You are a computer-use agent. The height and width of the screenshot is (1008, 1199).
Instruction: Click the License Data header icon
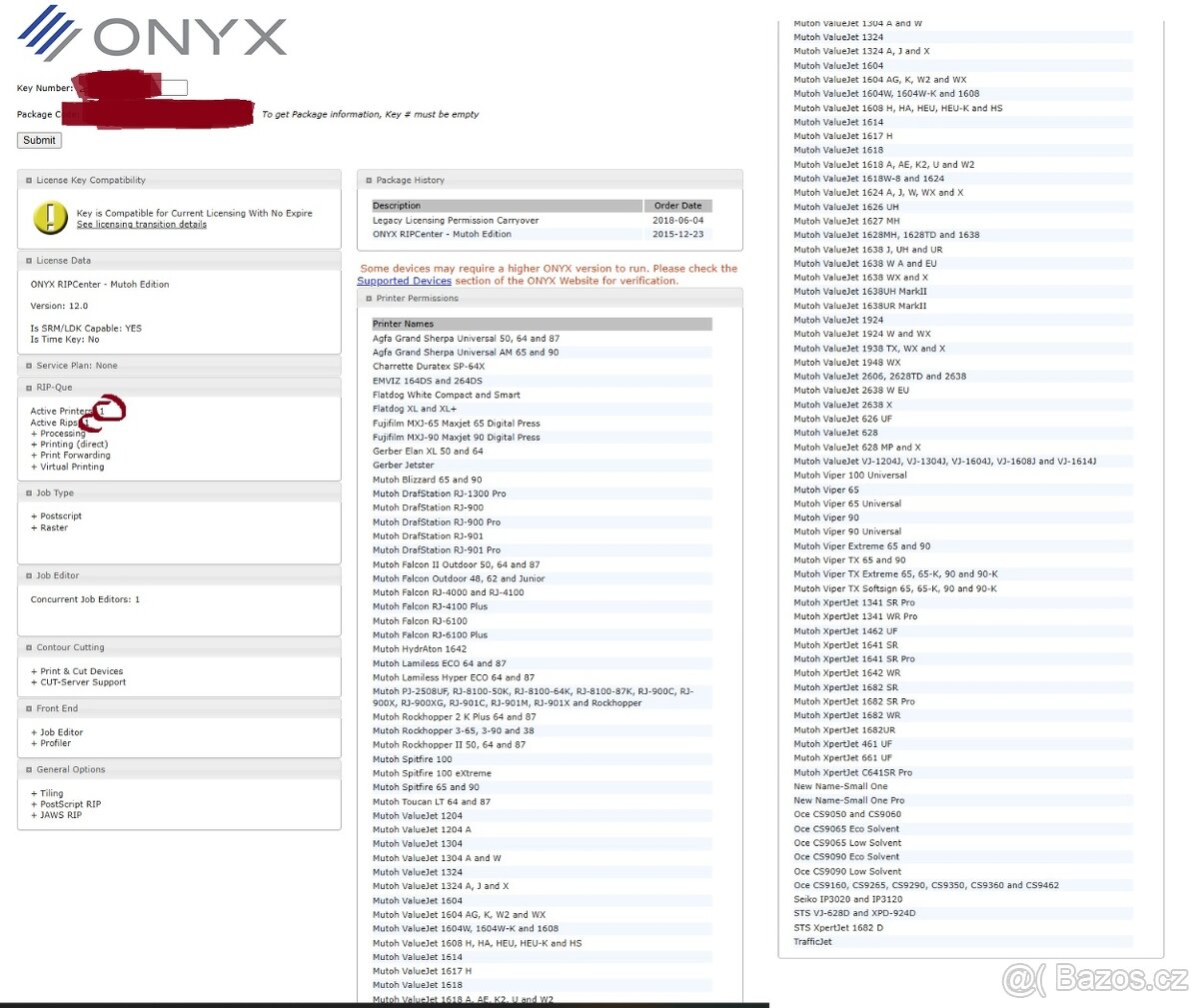pos(29,261)
